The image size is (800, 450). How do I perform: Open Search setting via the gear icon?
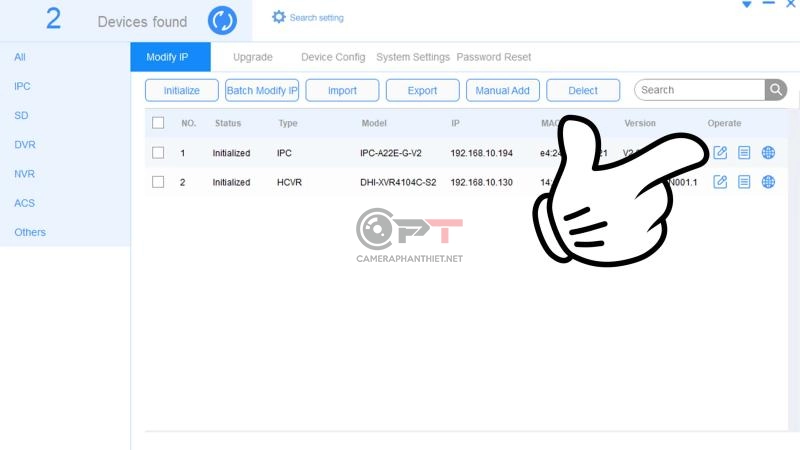pyautogui.click(x=279, y=17)
